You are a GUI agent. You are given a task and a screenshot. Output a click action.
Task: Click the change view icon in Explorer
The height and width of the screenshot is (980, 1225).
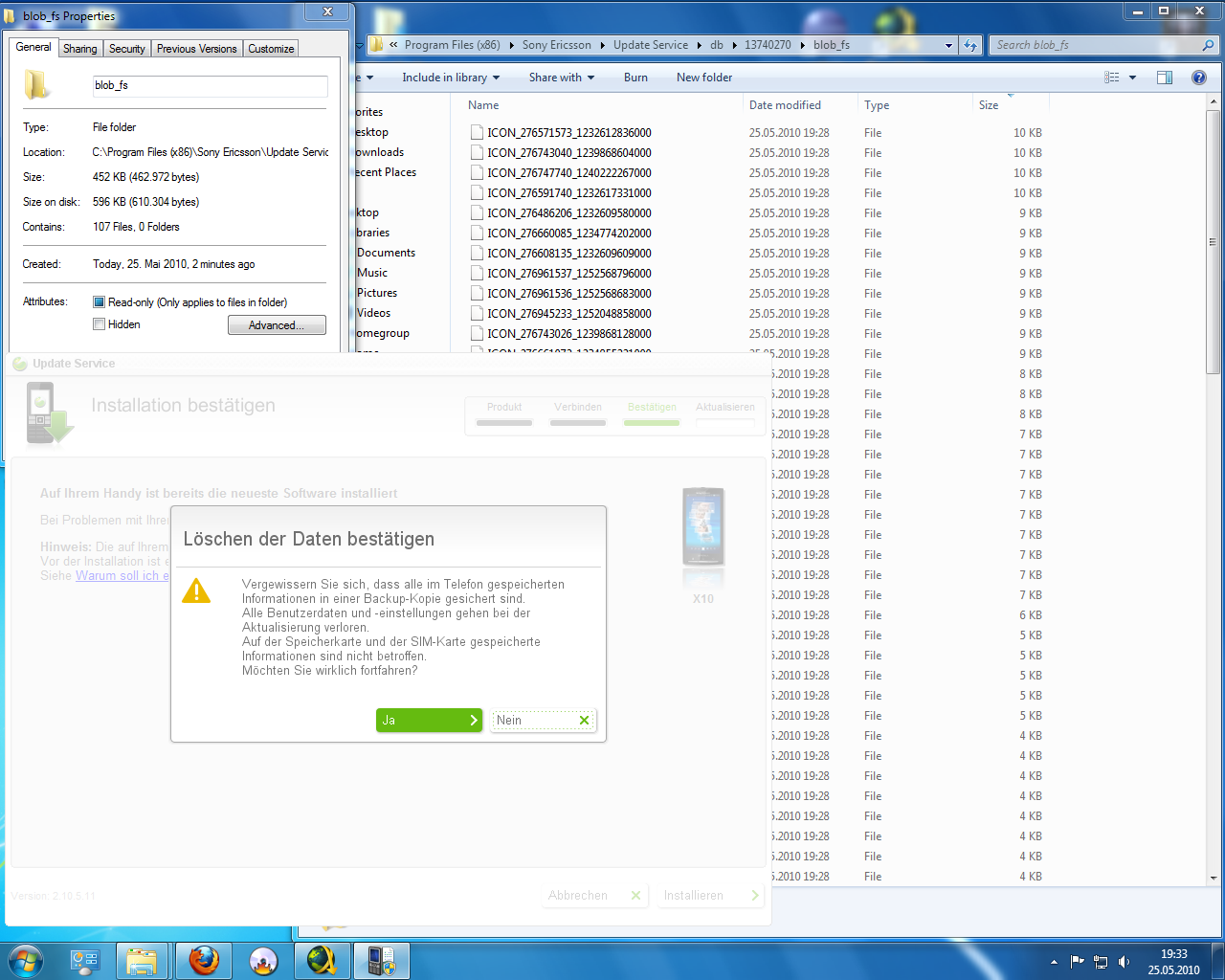coord(1111,78)
